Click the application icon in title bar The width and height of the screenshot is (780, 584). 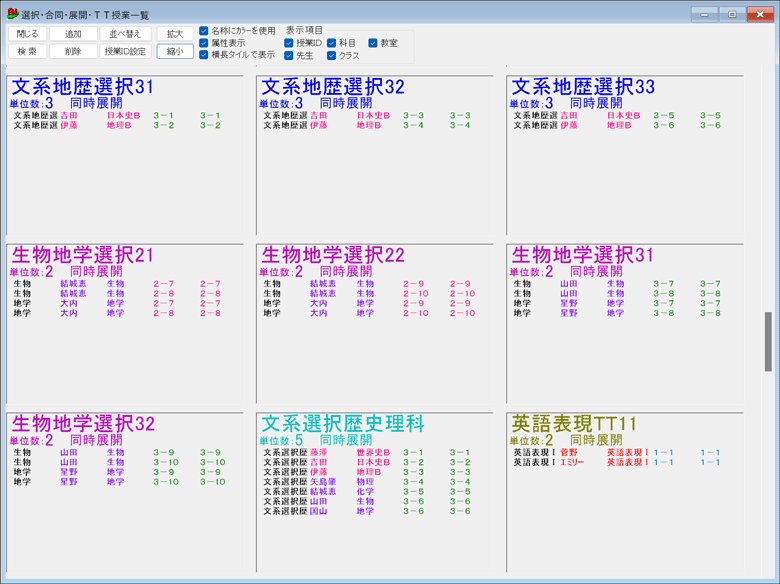[x=11, y=12]
